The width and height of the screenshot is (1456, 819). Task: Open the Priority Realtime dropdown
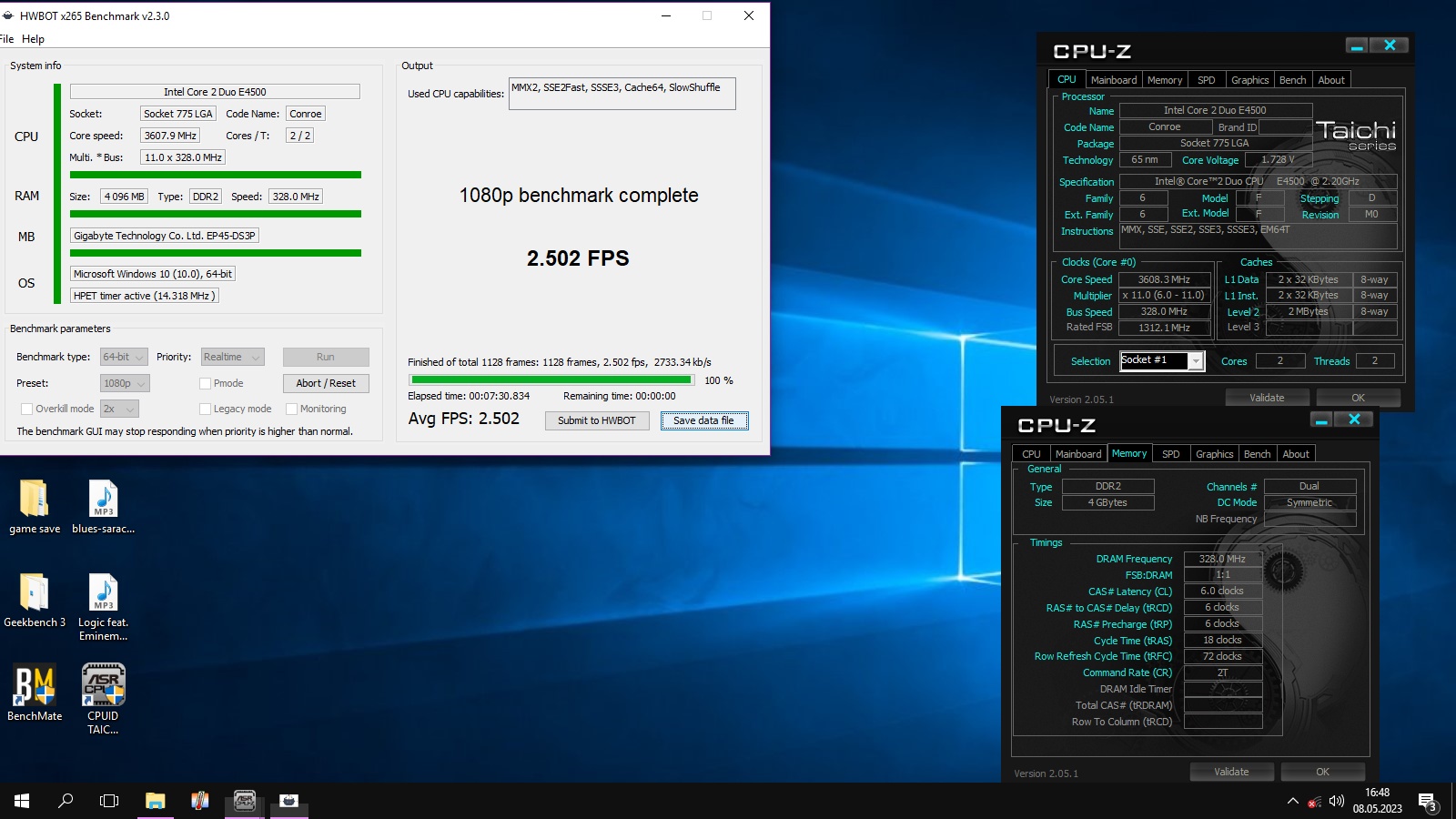tap(232, 358)
